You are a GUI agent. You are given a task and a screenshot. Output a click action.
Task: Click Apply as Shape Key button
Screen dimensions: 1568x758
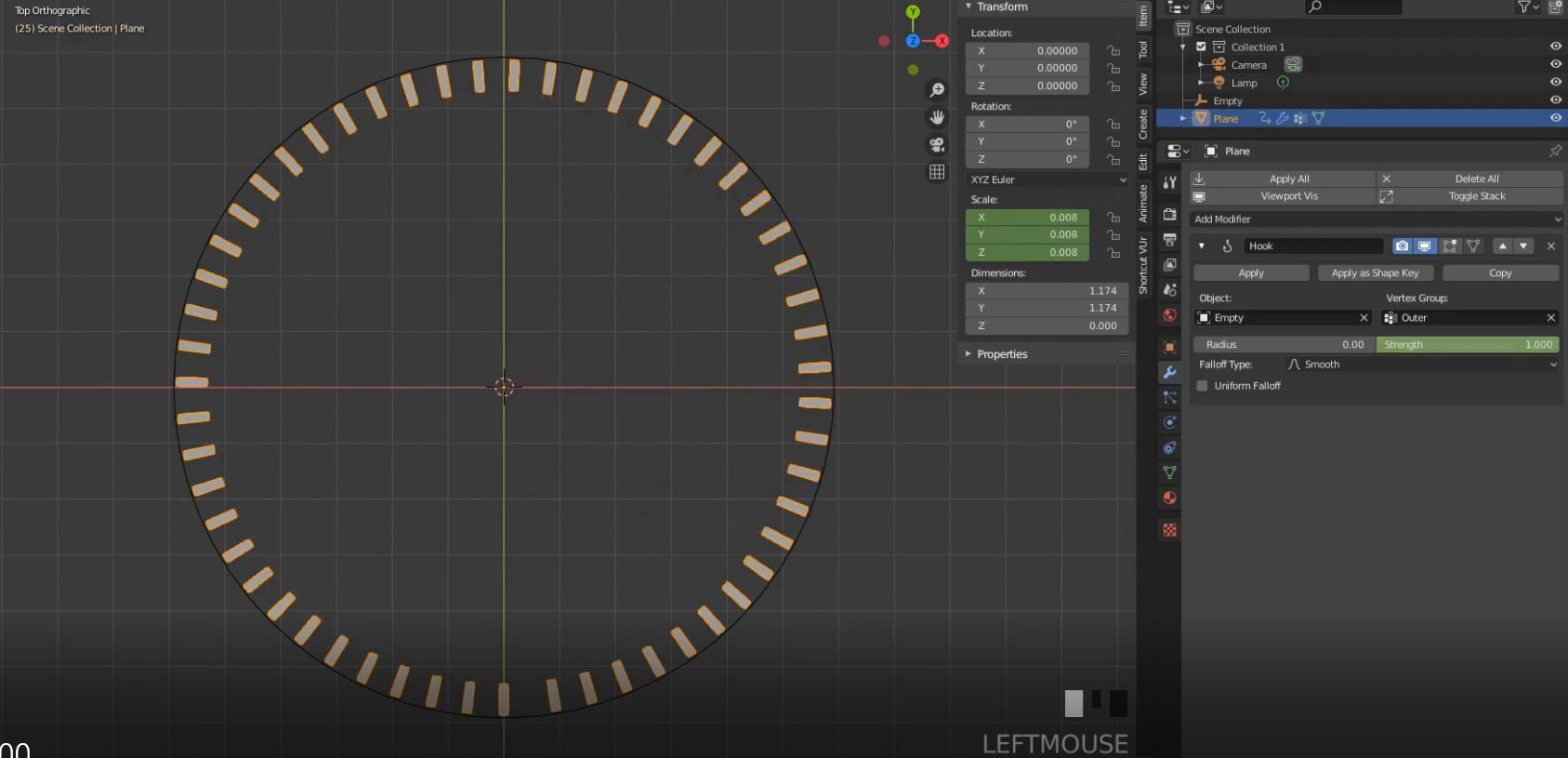pyautogui.click(x=1375, y=273)
